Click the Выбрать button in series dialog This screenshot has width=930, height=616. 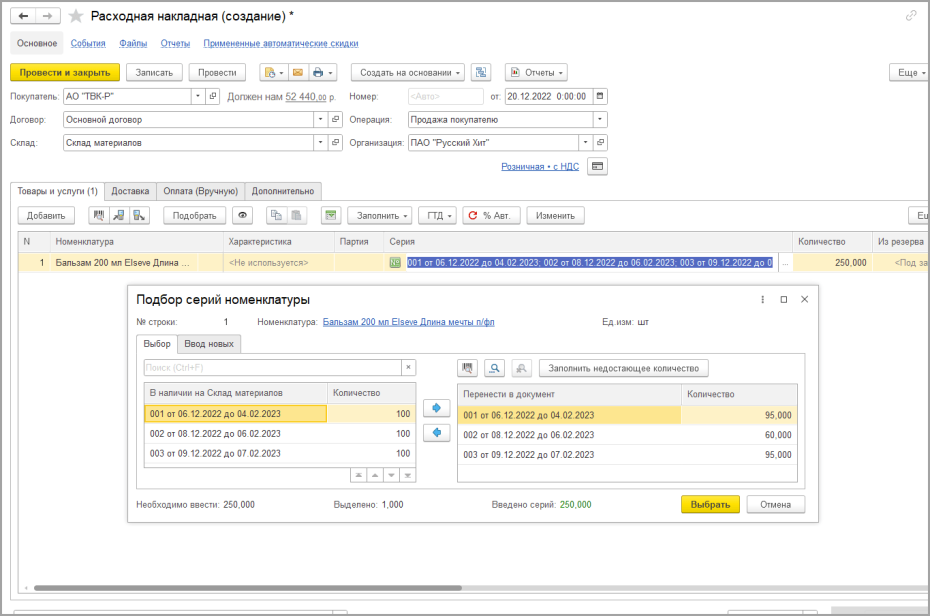pyautogui.click(x=710, y=505)
